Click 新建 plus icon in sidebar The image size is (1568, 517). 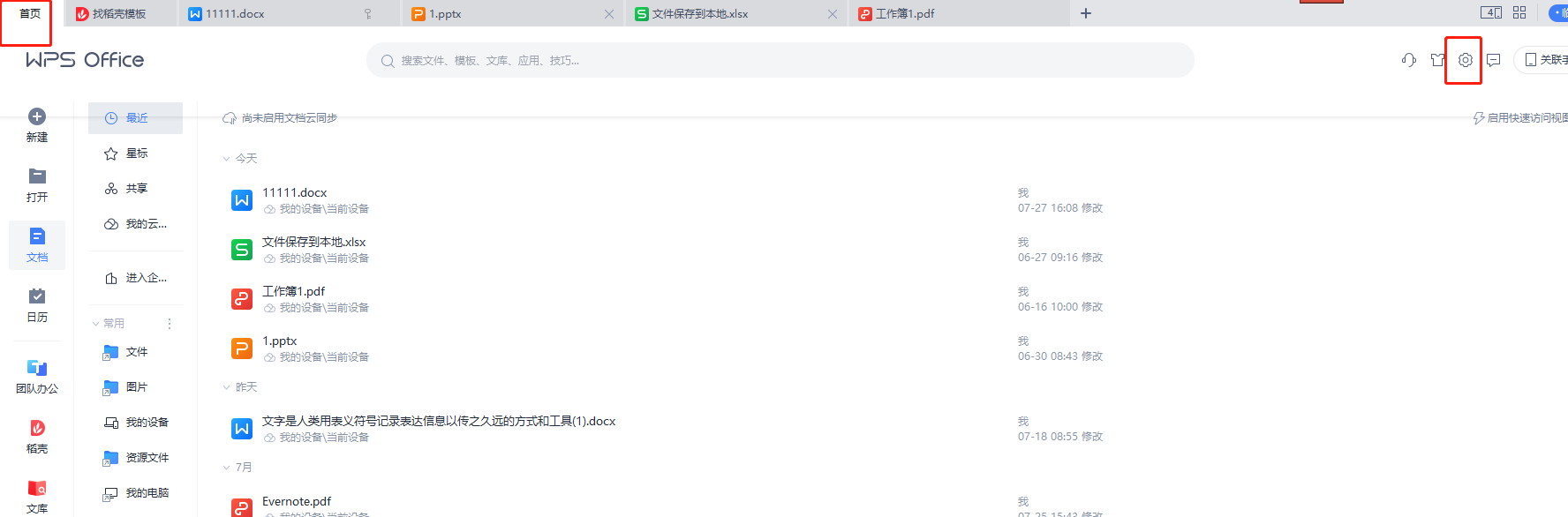click(37, 116)
